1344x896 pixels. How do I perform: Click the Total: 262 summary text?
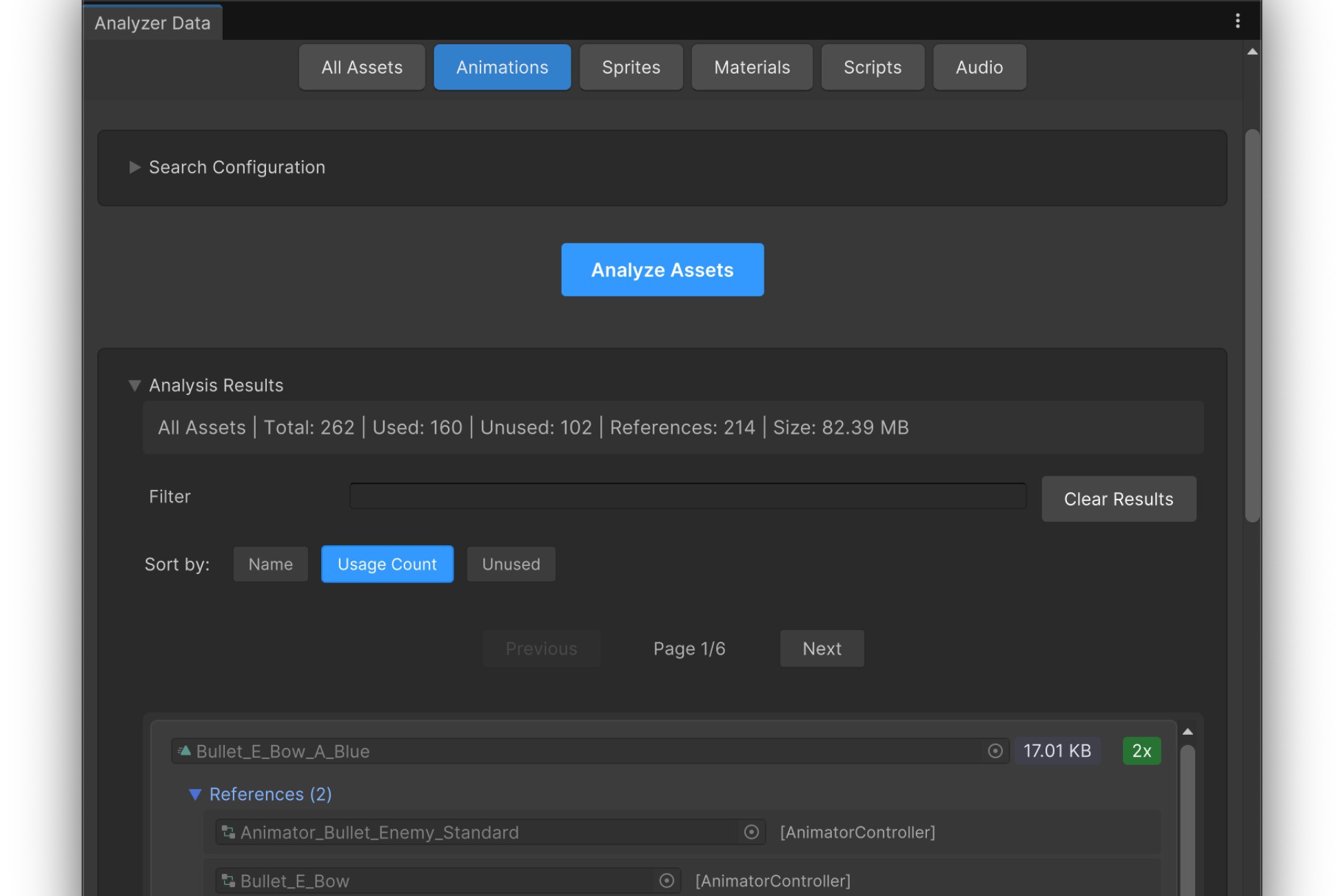(x=309, y=427)
